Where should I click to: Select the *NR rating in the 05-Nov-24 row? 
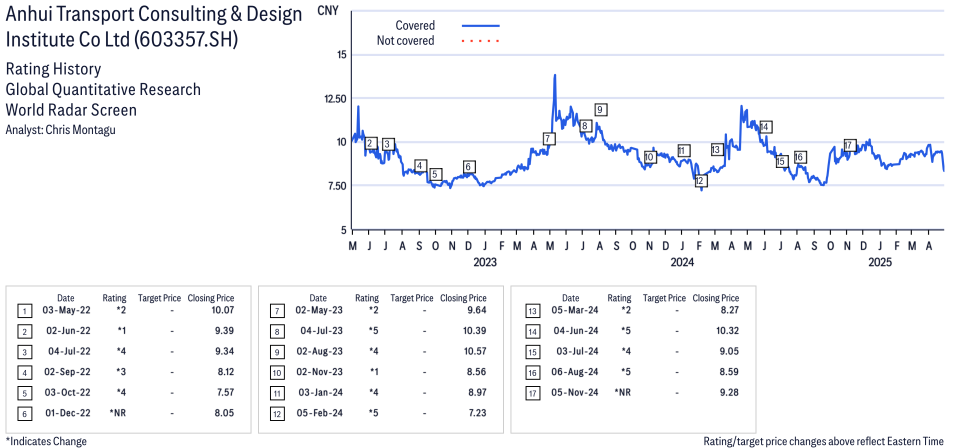[x=622, y=393]
